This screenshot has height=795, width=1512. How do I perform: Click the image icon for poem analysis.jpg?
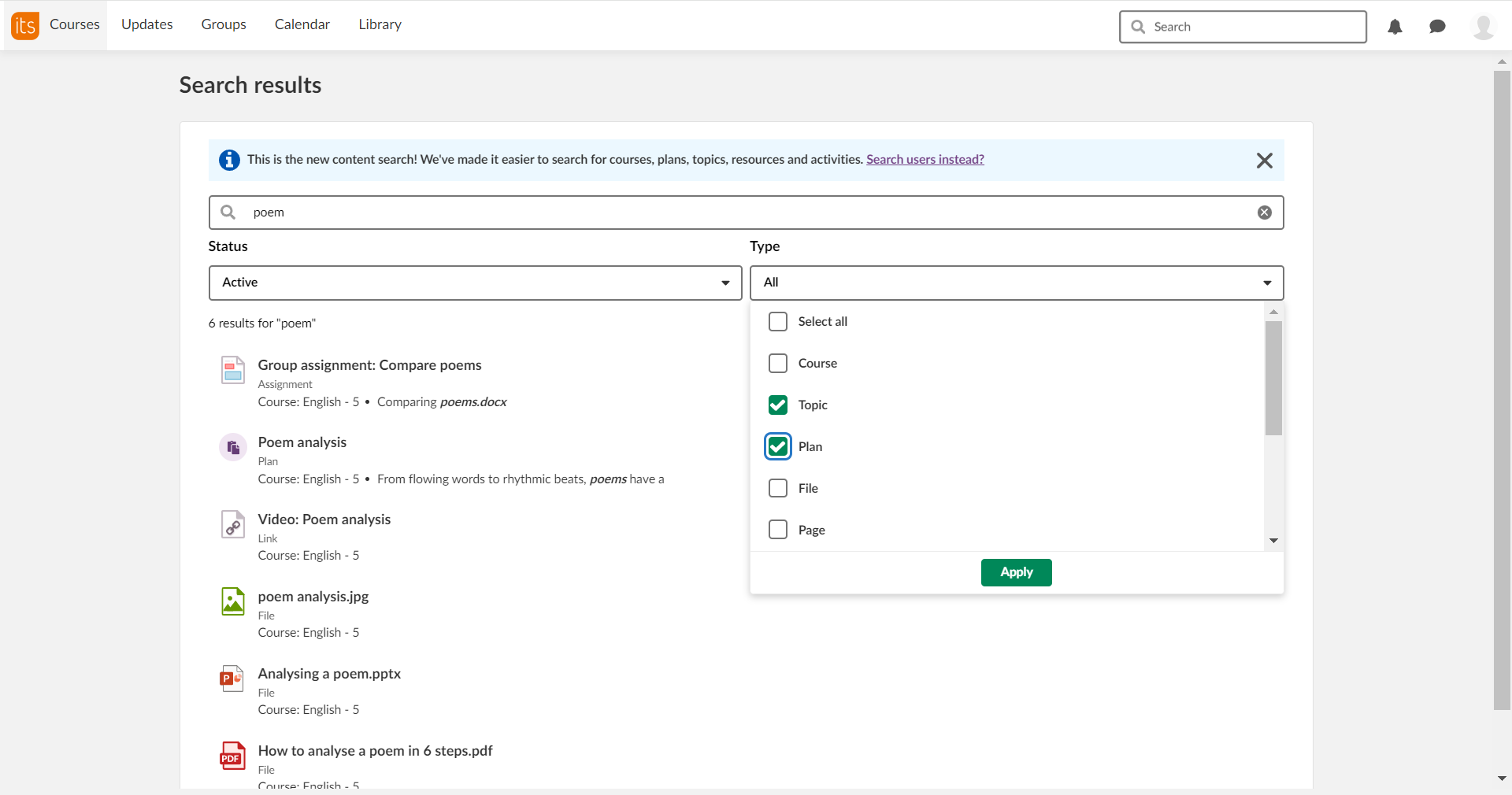coord(232,602)
